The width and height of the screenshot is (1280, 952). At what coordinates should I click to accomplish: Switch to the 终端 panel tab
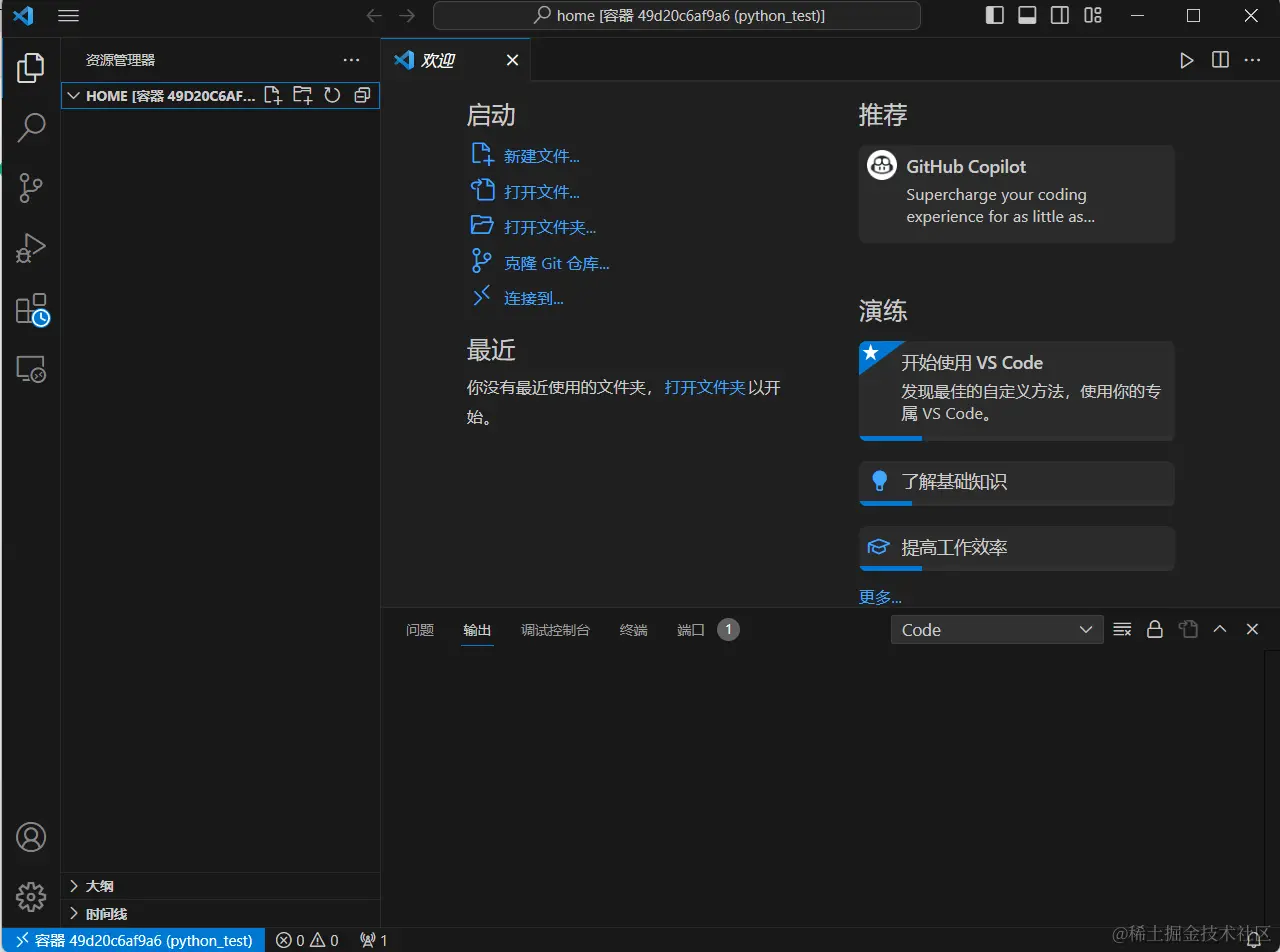click(633, 630)
